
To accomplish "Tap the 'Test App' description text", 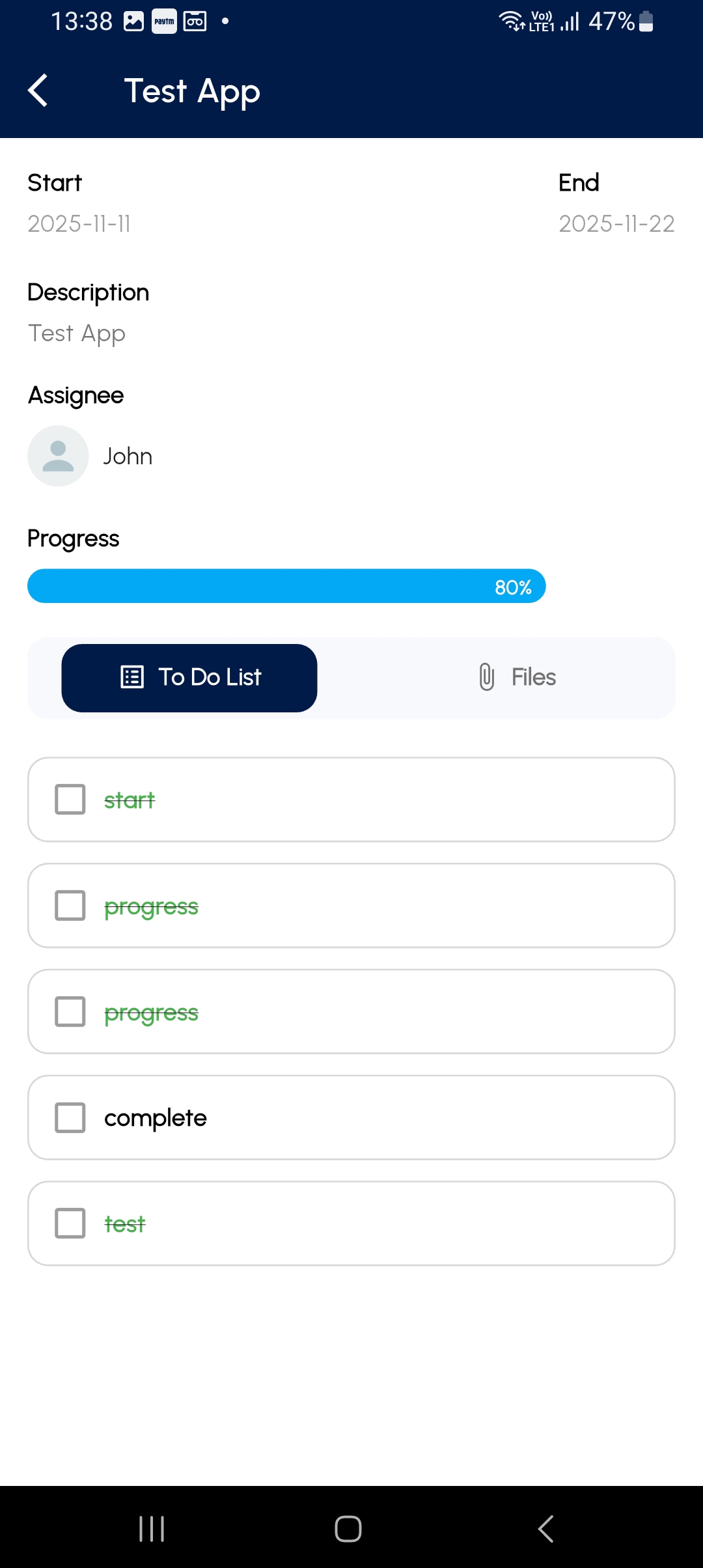I will click(77, 333).
